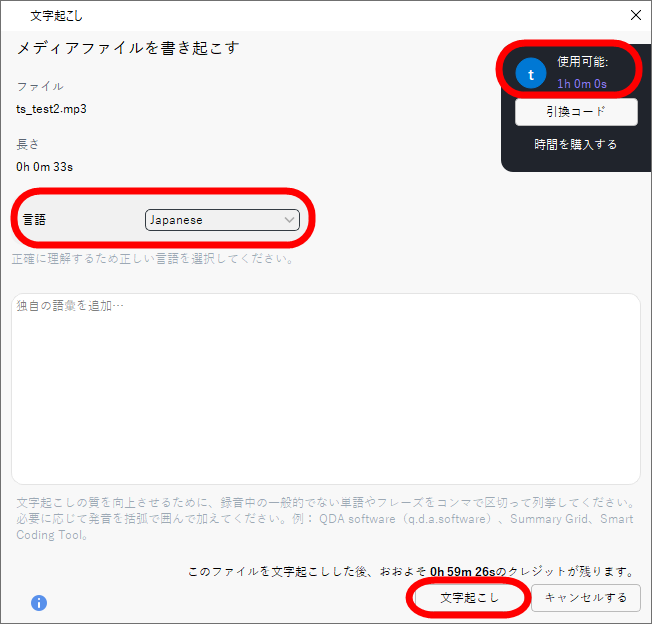Screen dimensions: 652x624
Task: Click the blue 't' account avatar
Action: point(531,73)
